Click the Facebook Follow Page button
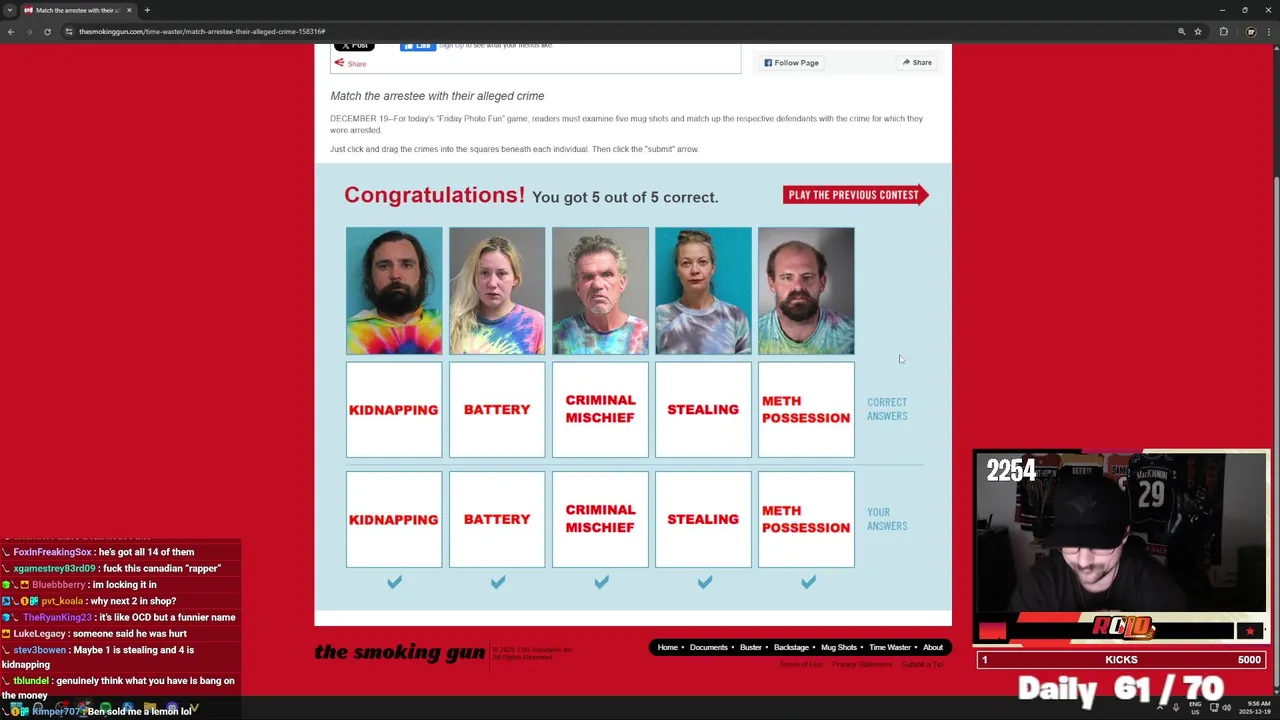This screenshot has width=1280, height=720. (x=791, y=63)
